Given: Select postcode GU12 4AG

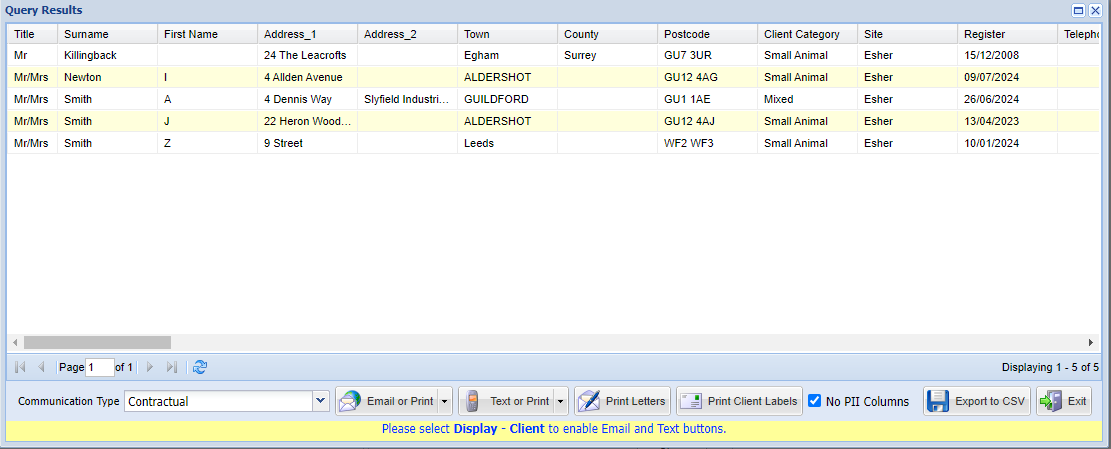Looking at the screenshot, I should [707, 77].
